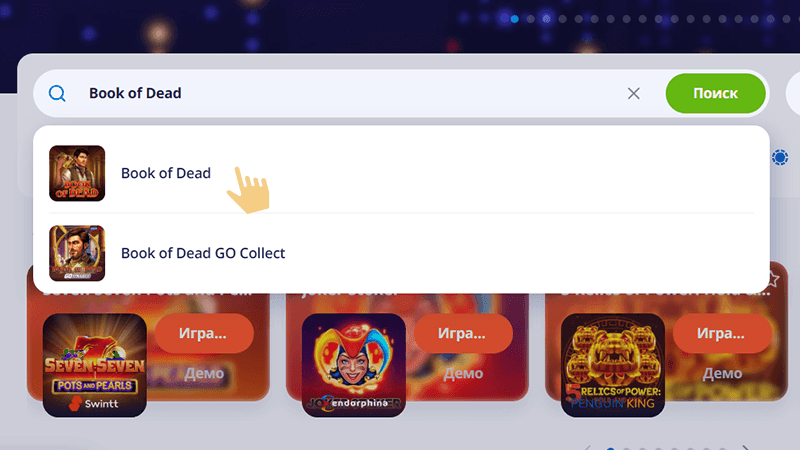
Task: Play the 5 Relics of Power game
Action: pos(722,333)
